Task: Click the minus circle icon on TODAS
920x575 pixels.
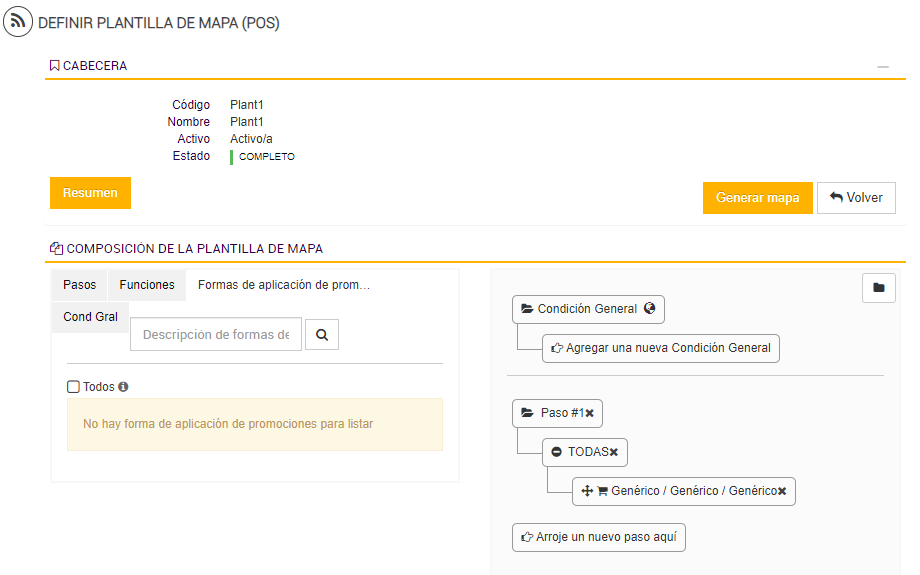Action: tap(557, 452)
